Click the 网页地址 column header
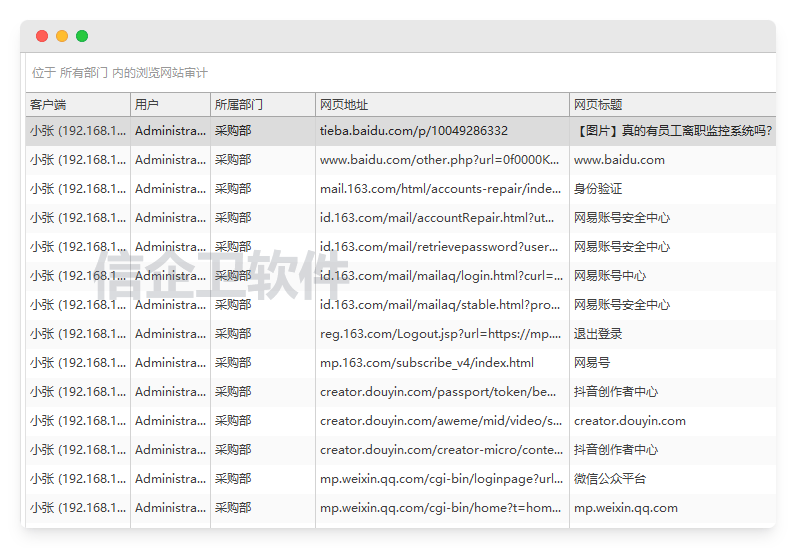This screenshot has width=796, height=548. coord(441,104)
